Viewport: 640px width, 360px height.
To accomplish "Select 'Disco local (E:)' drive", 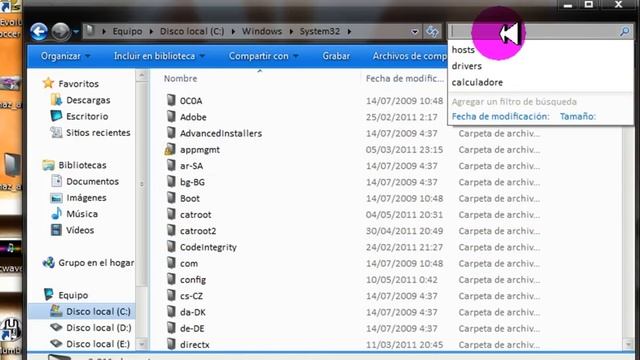I will coord(98,344).
